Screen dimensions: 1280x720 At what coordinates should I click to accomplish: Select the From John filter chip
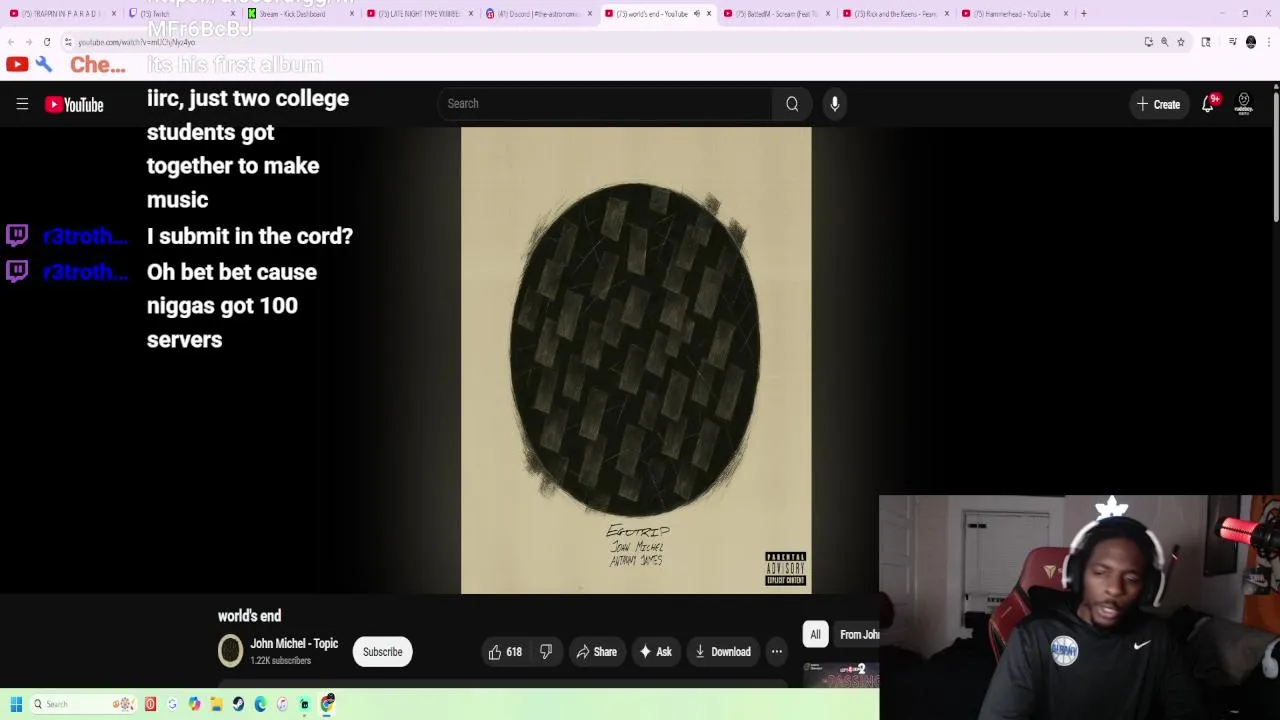[859, 634]
